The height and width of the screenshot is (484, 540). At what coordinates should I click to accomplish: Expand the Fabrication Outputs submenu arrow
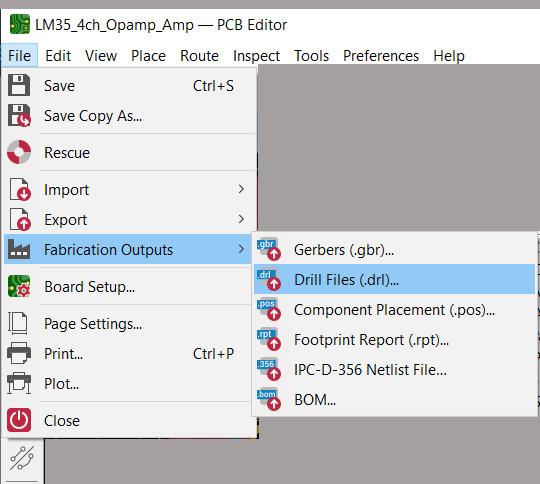click(241, 249)
